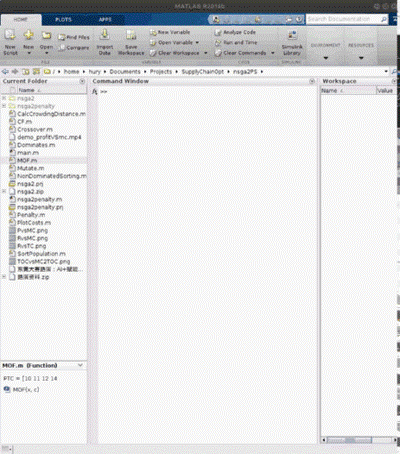This screenshot has width=400, height=454.
Task: Go forward using the right arrow icon
Action: [x=15, y=72]
